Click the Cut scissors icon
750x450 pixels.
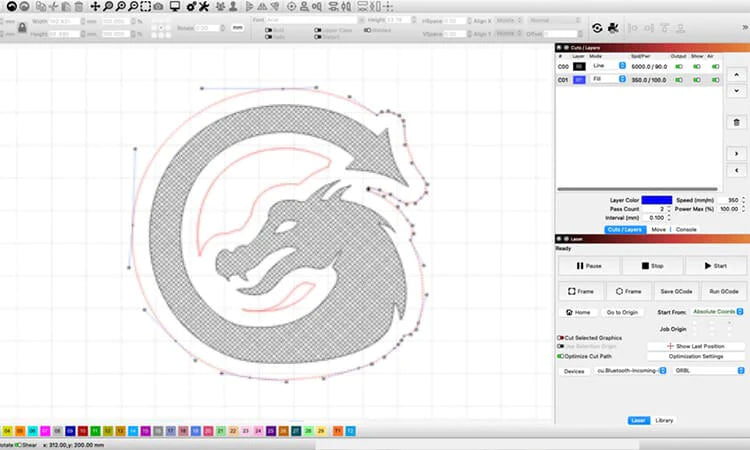pyautogui.click(x=54, y=6)
